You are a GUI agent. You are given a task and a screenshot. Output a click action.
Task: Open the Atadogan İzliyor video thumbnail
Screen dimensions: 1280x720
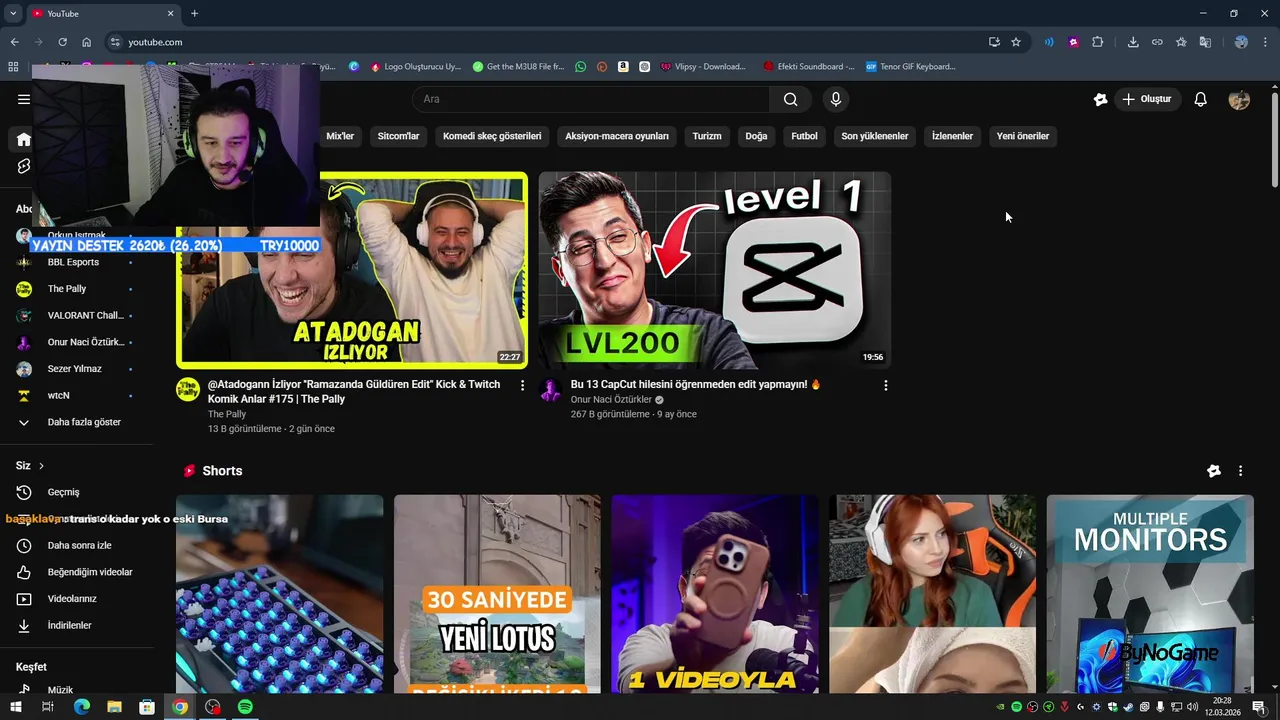tap(352, 270)
